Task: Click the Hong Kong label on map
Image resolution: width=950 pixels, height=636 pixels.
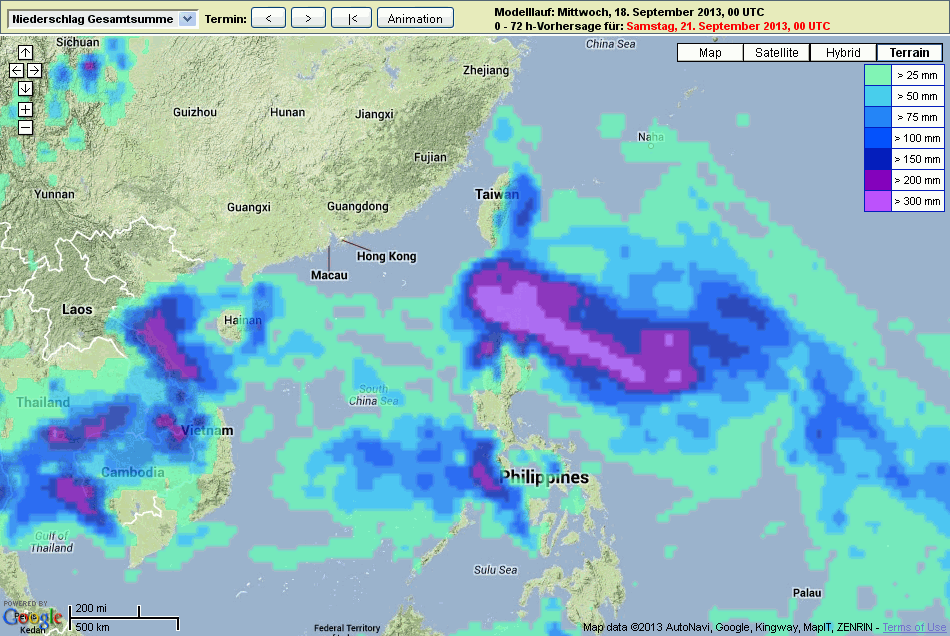Action: (387, 256)
